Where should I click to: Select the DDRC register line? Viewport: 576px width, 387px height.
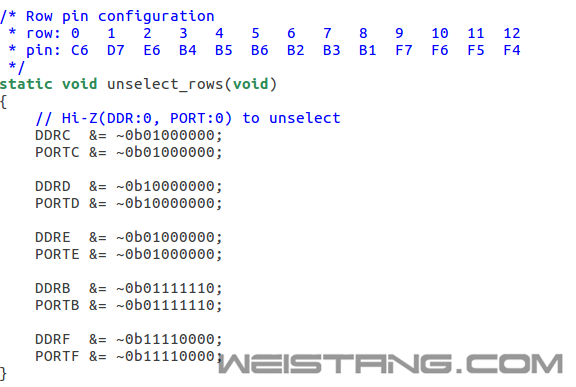pyautogui.click(x=129, y=135)
